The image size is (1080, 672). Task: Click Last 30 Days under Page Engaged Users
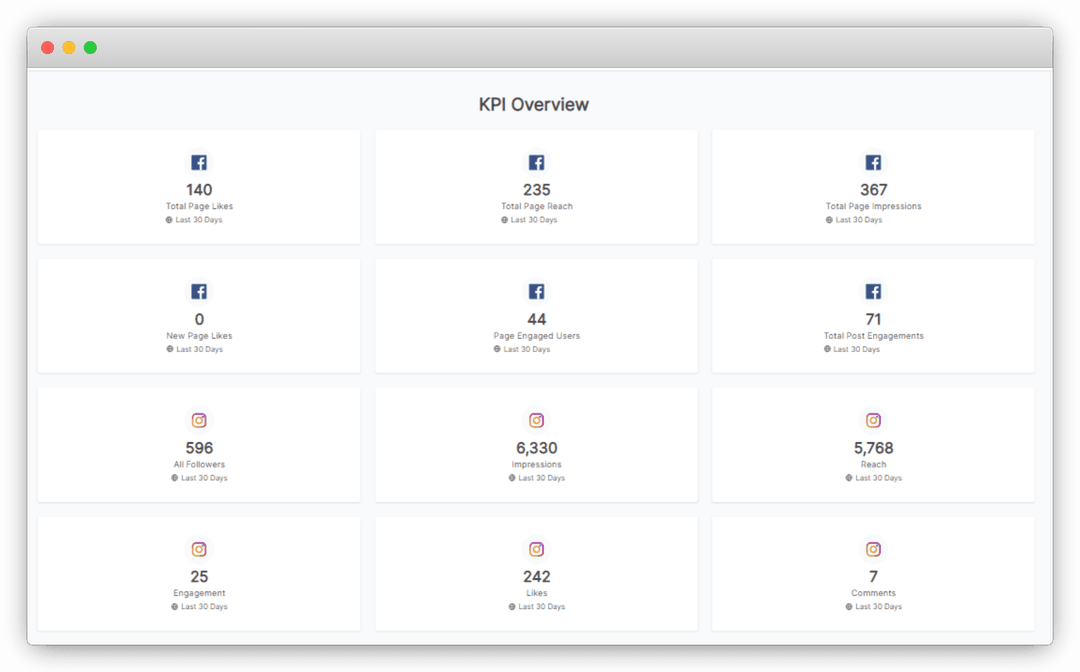[526, 349]
